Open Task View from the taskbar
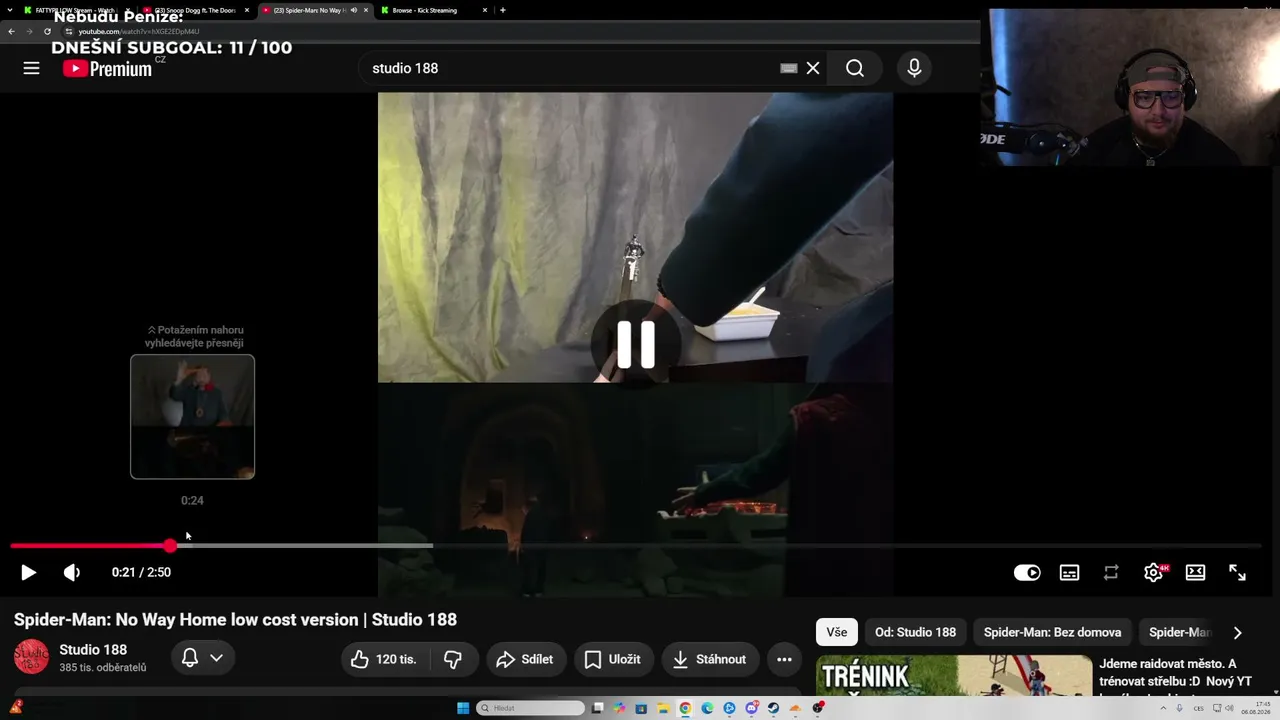Image resolution: width=1280 pixels, height=720 pixels. pos(597,708)
